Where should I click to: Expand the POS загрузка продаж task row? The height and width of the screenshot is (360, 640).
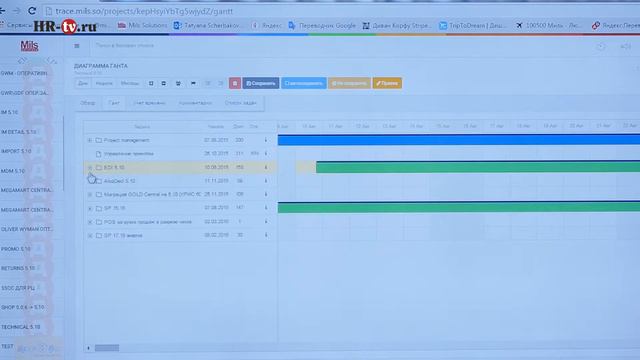coord(90,222)
